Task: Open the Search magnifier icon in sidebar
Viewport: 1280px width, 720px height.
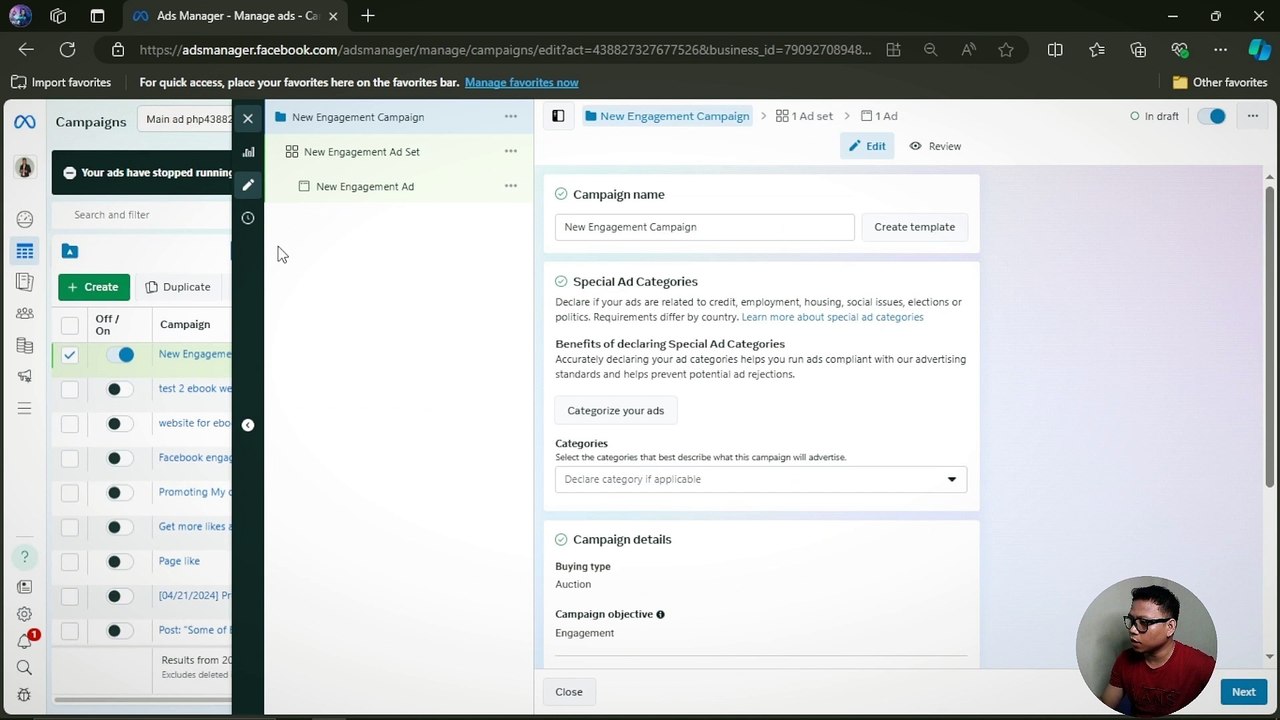Action: click(x=25, y=668)
